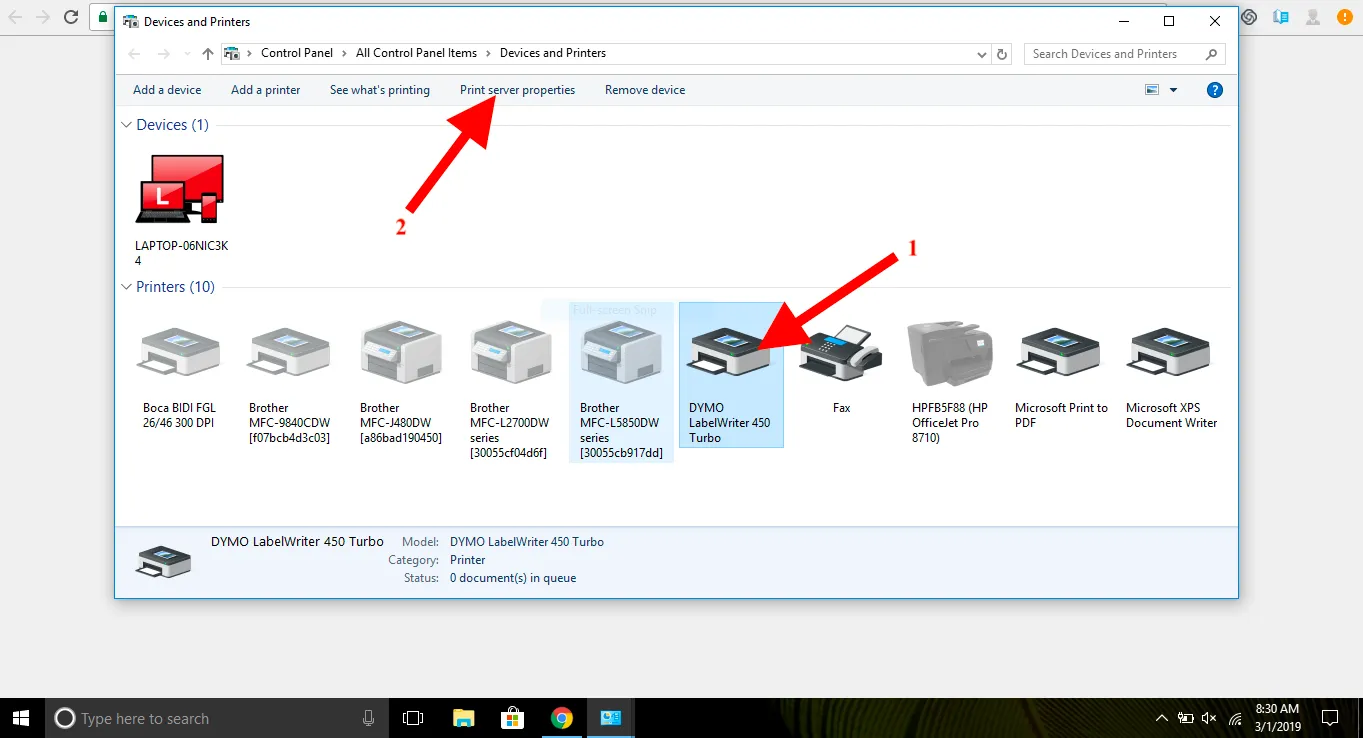
Task: Click the spiral extension icon in the browser
Action: (x=1250, y=17)
